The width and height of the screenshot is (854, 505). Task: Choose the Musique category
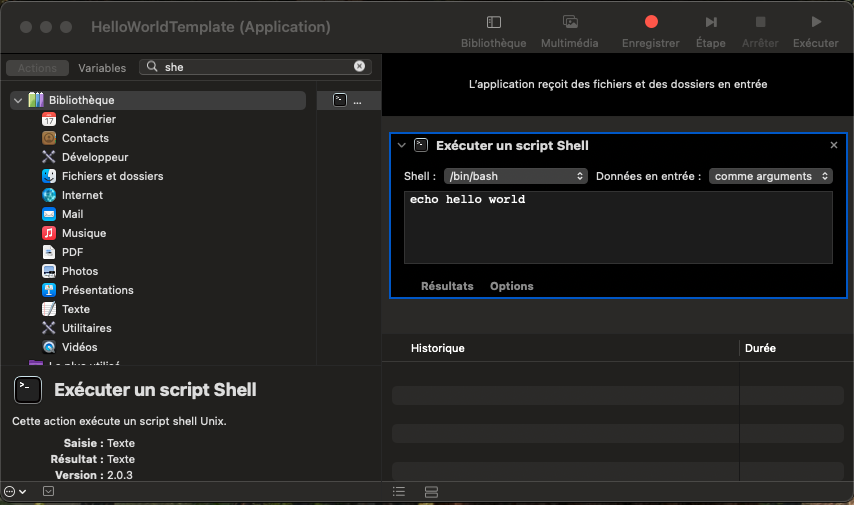[x=83, y=233]
